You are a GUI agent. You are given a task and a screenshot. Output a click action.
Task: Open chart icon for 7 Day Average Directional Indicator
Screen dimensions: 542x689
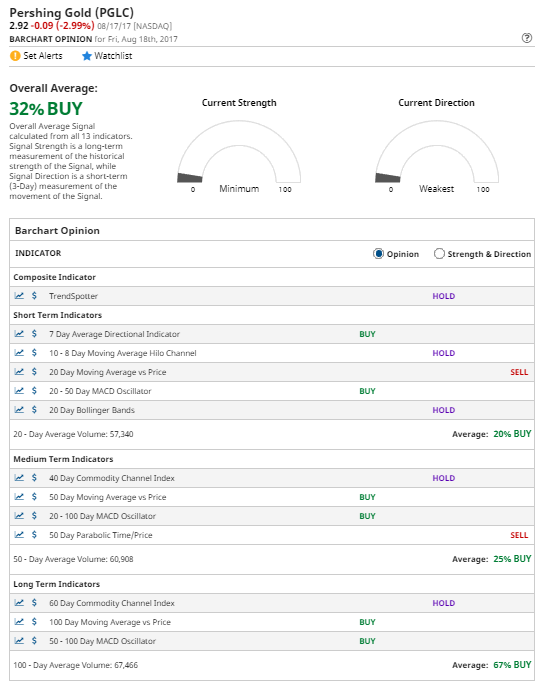pyautogui.click(x=19, y=334)
